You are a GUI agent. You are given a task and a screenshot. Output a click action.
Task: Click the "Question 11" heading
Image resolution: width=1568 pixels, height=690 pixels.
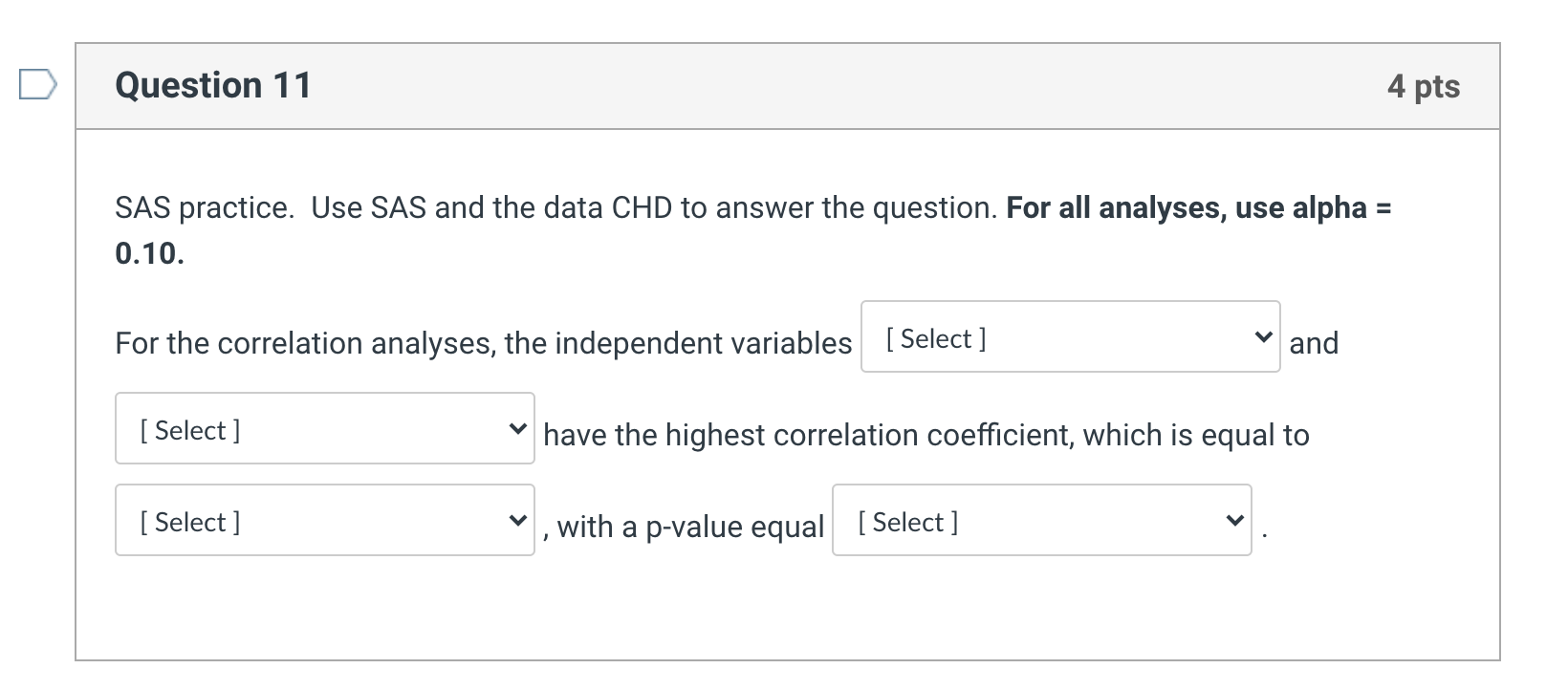pyautogui.click(x=213, y=85)
